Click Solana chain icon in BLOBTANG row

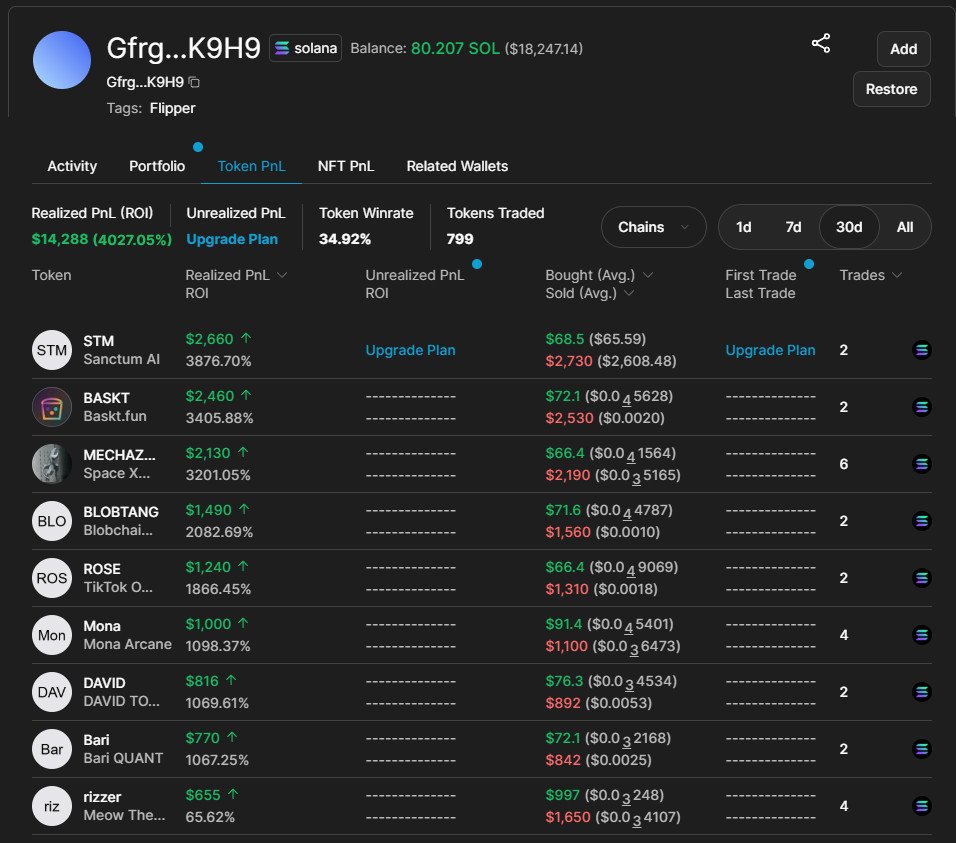point(922,521)
